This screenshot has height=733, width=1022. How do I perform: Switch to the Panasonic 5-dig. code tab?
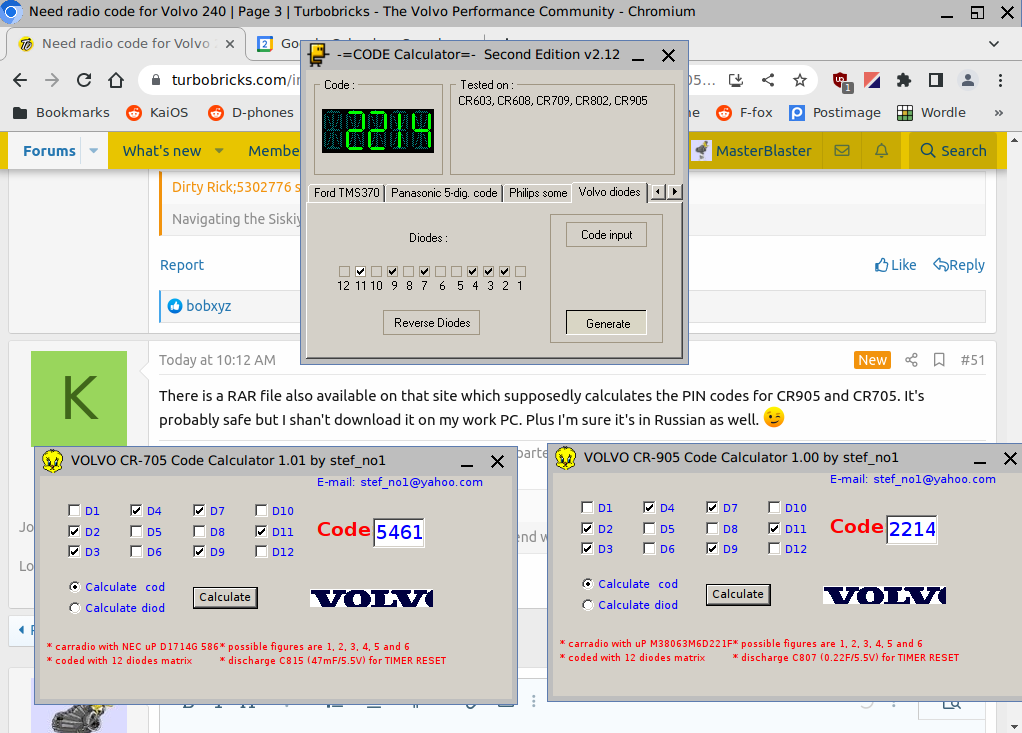pyautogui.click(x=444, y=193)
